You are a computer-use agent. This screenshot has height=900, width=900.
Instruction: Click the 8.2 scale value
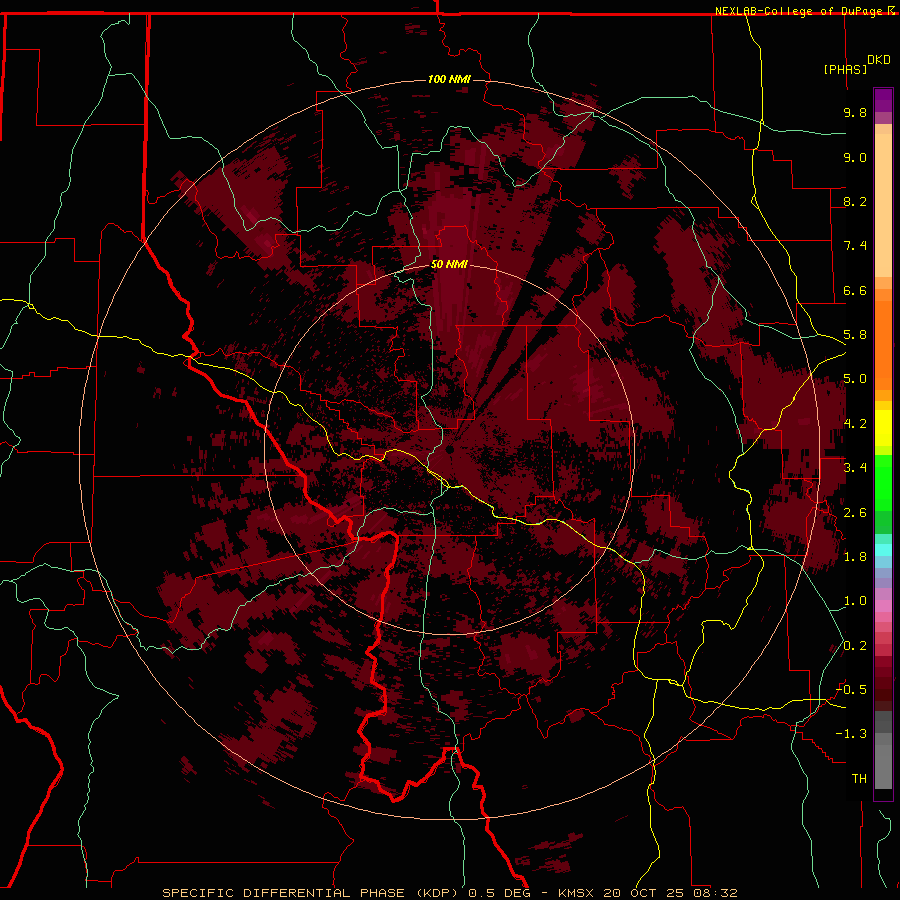coord(855,201)
